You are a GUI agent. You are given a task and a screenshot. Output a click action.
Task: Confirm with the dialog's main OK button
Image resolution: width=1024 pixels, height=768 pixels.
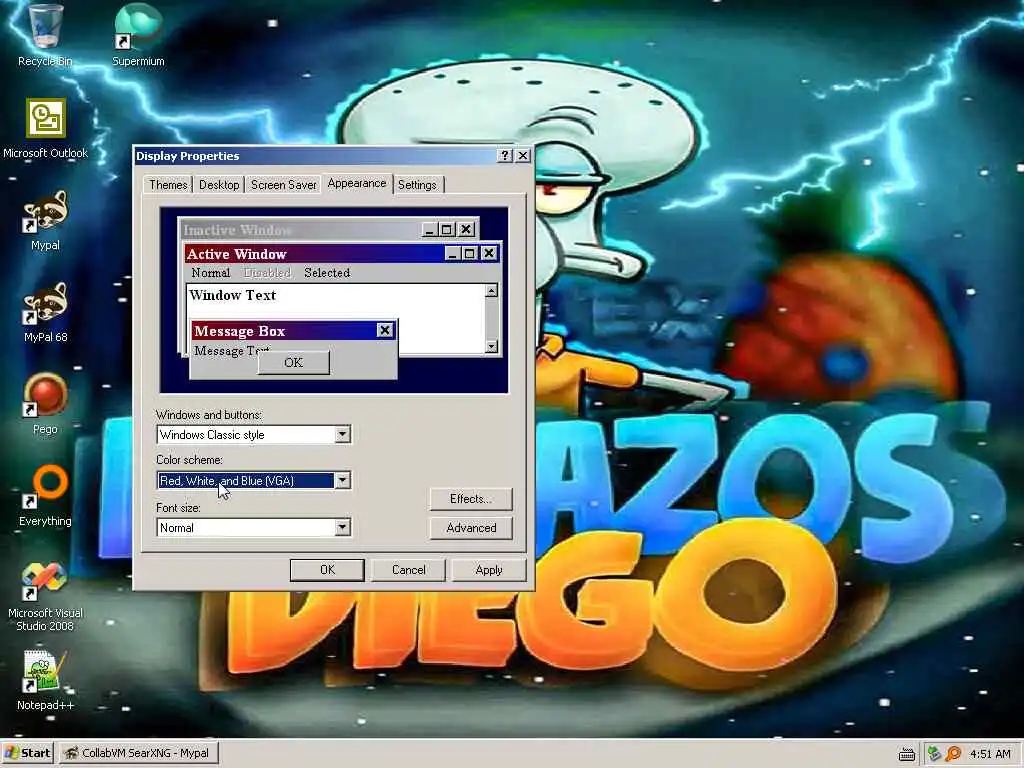[x=327, y=570]
